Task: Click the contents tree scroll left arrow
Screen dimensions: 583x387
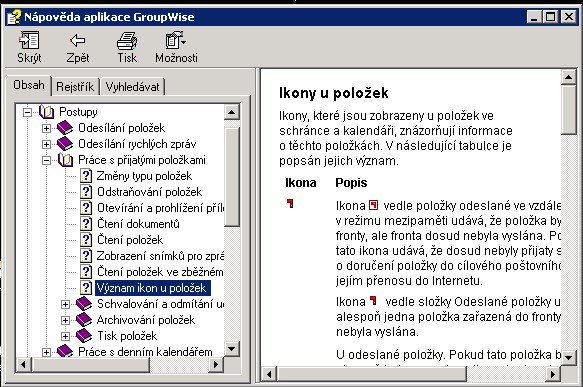Action: click(x=23, y=364)
